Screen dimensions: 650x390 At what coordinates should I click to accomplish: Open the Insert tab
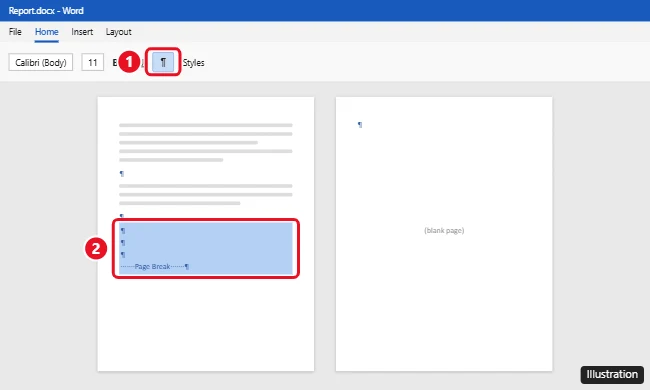pyautogui.click(x=82, y=31)
